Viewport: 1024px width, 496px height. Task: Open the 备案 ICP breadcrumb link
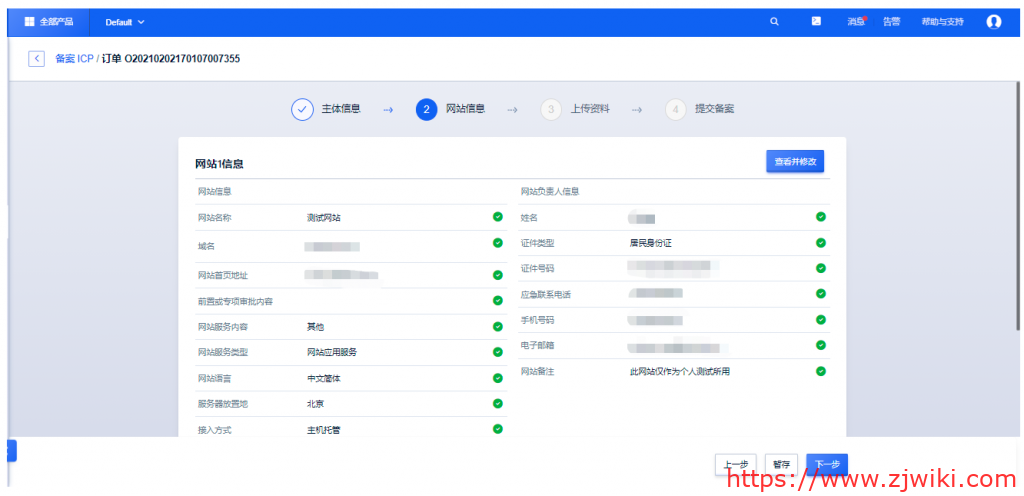[74, 59]
